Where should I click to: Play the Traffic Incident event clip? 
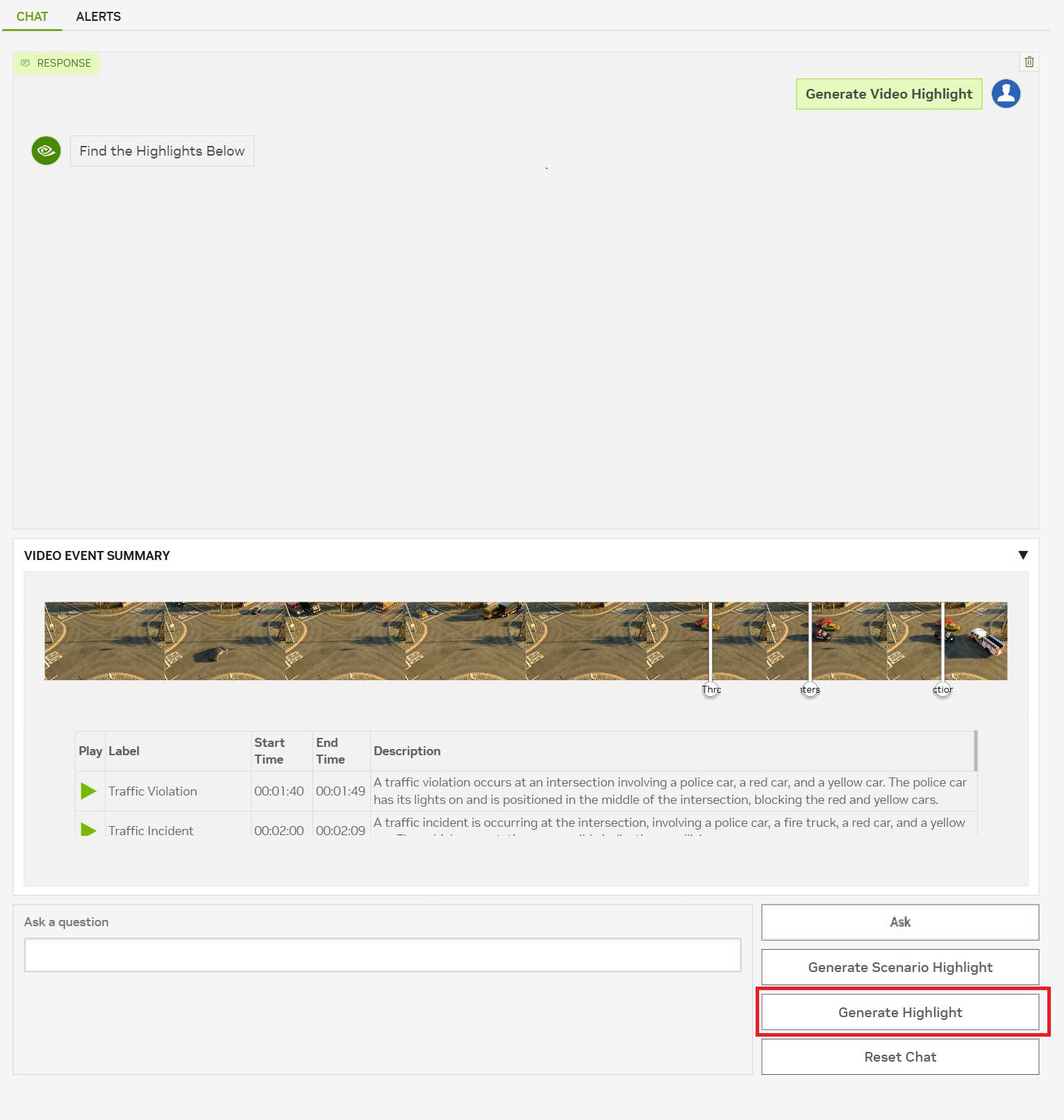(x=89, y=830)
